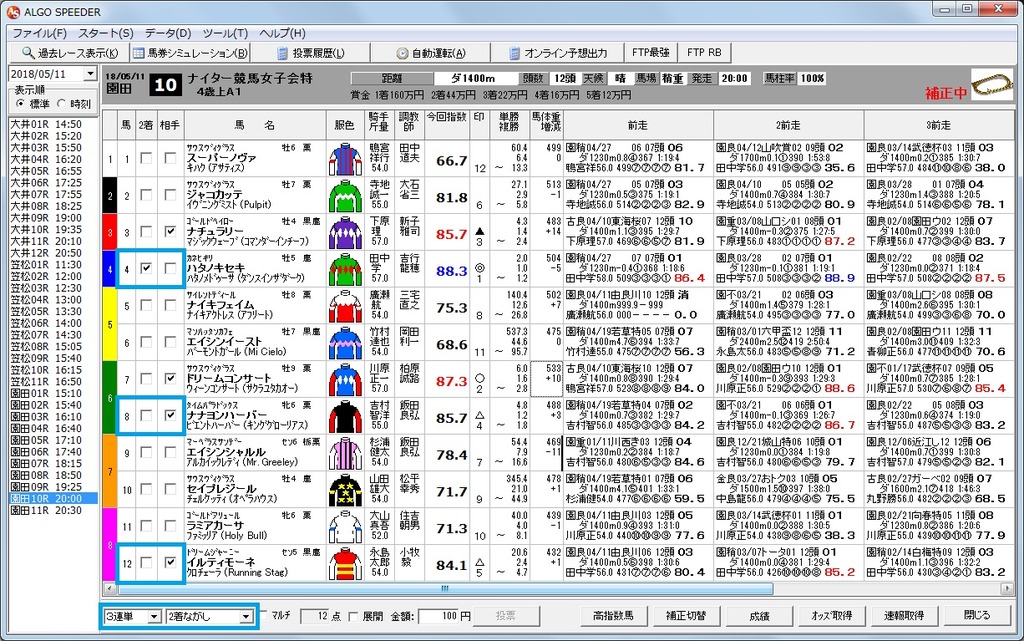
Task: Click FTP最強 toolbar button
Action: click(x=650, y=52)
